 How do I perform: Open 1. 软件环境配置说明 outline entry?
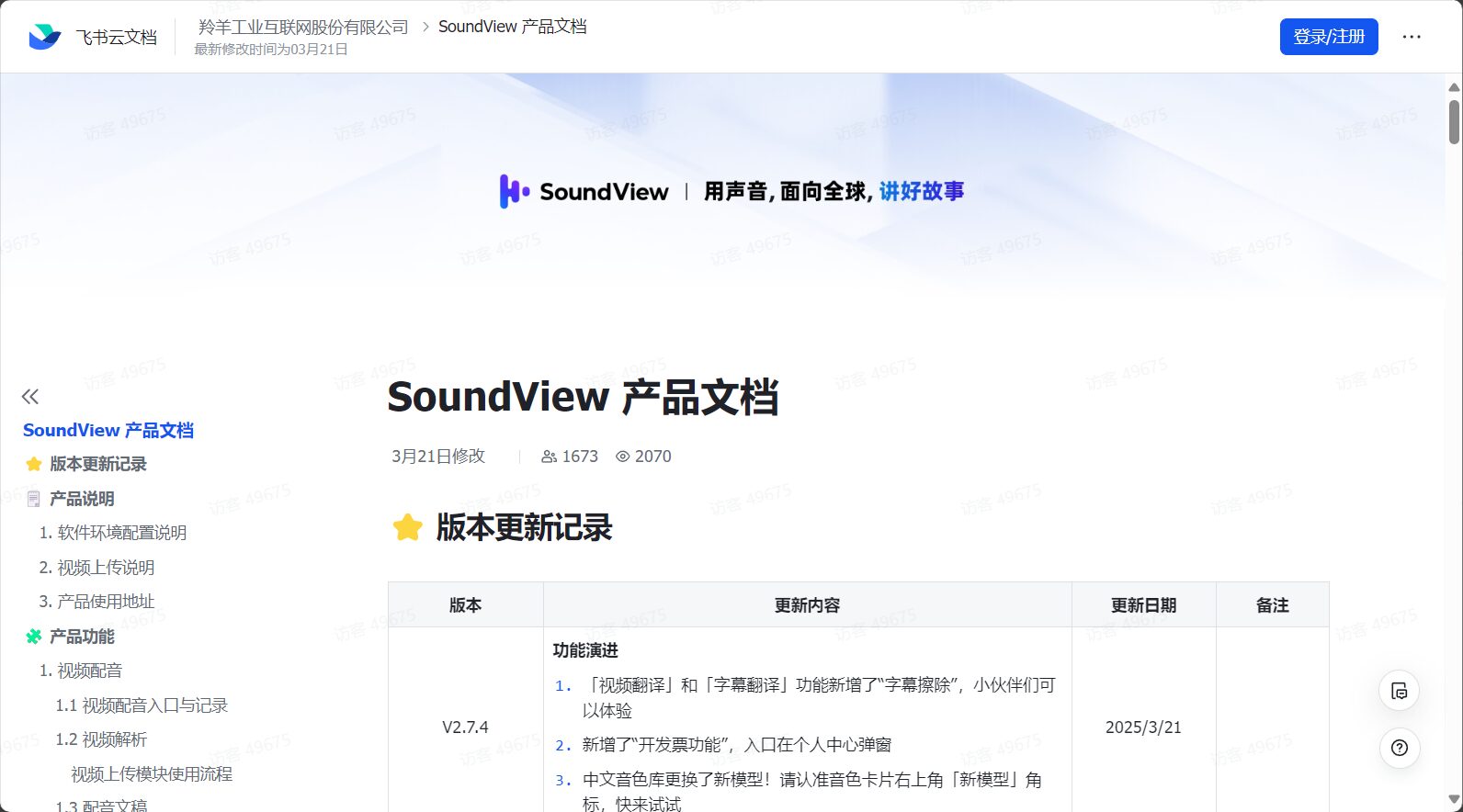click(113, 533)
